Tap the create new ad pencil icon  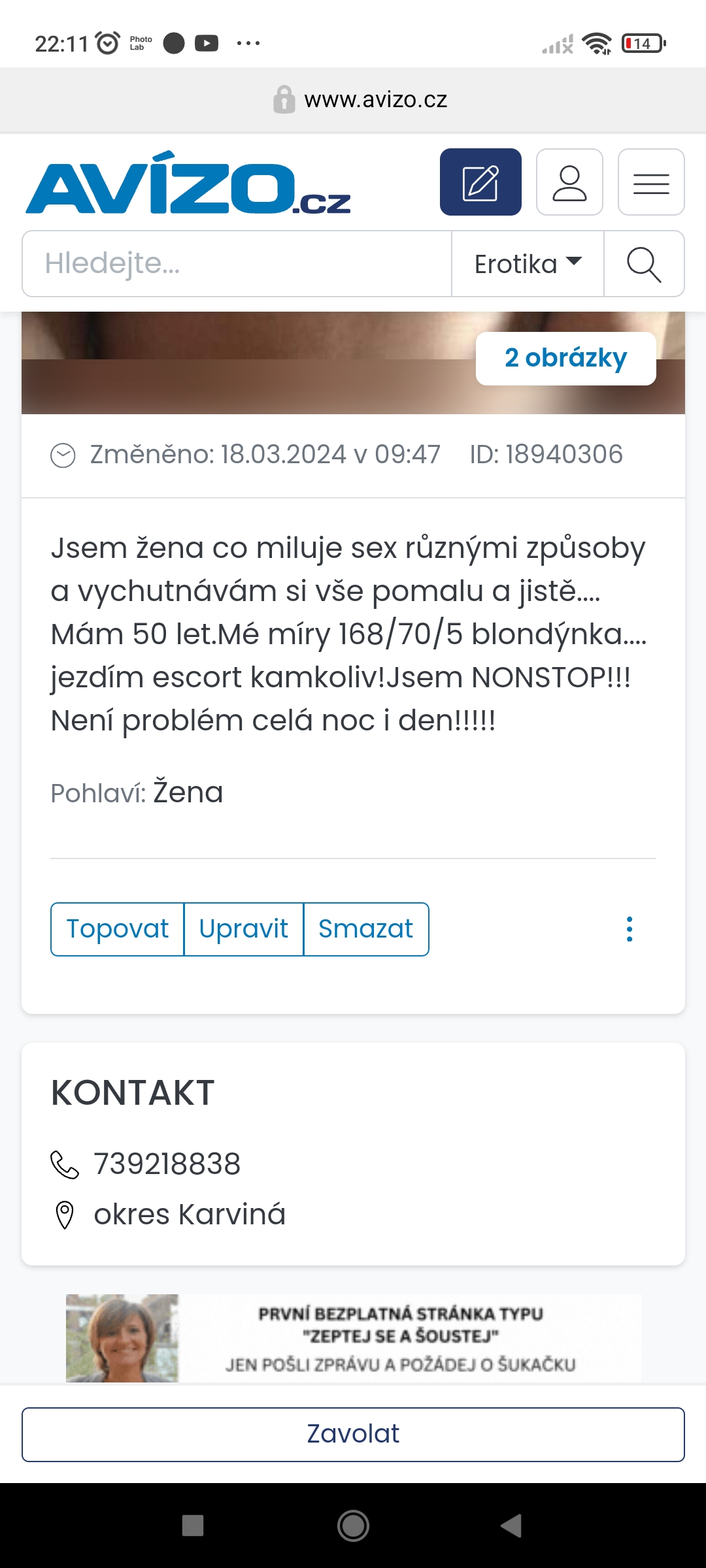pos(480,182)
